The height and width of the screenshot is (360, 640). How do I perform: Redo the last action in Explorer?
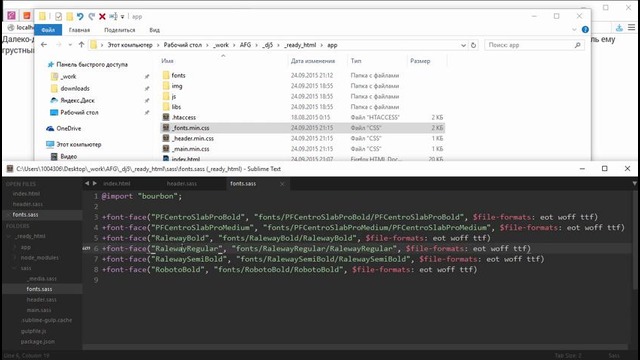click(x=91, y=16)
